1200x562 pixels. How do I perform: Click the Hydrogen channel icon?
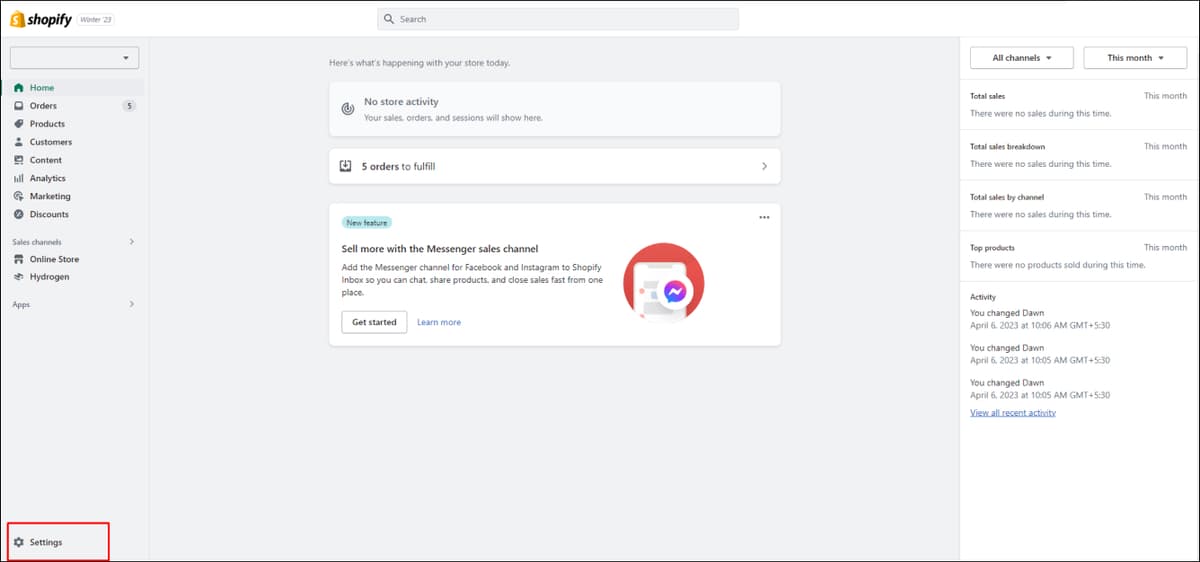point(18,277)
